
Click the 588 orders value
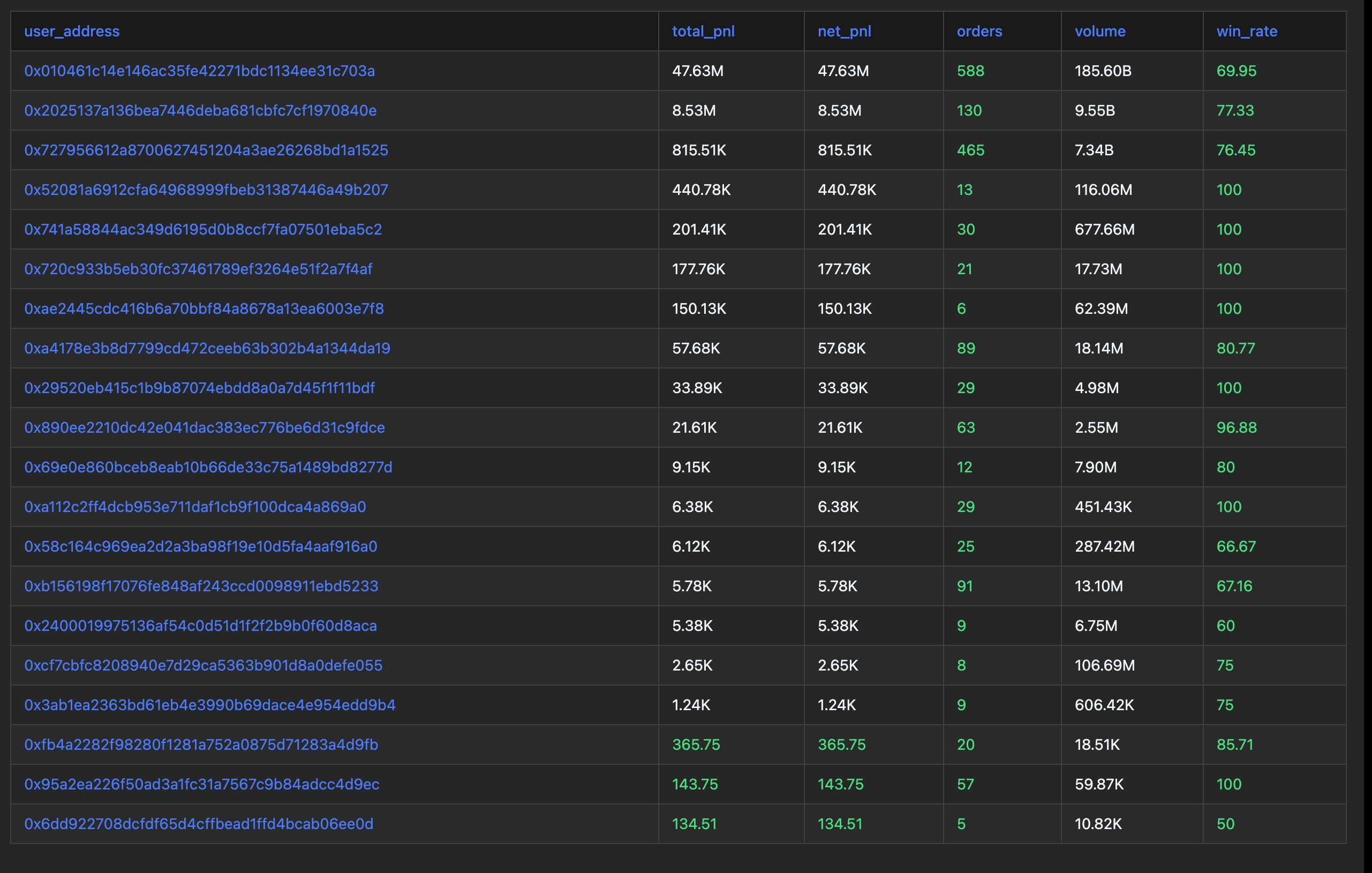pyautogui.click(x=970, y=71)
